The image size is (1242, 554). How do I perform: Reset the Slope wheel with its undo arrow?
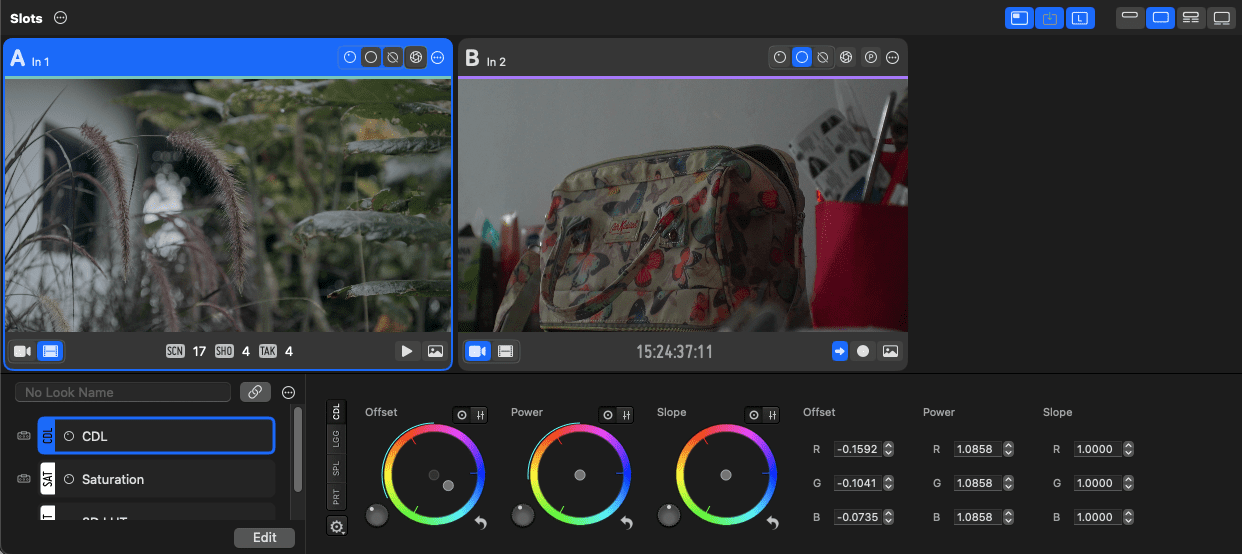773,522
